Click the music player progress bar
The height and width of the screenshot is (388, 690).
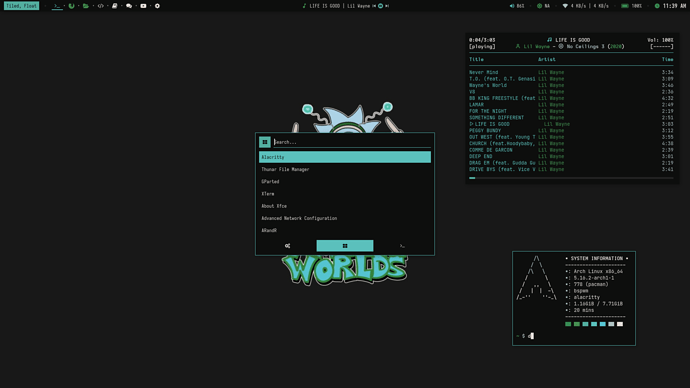[x=571, y=178]
